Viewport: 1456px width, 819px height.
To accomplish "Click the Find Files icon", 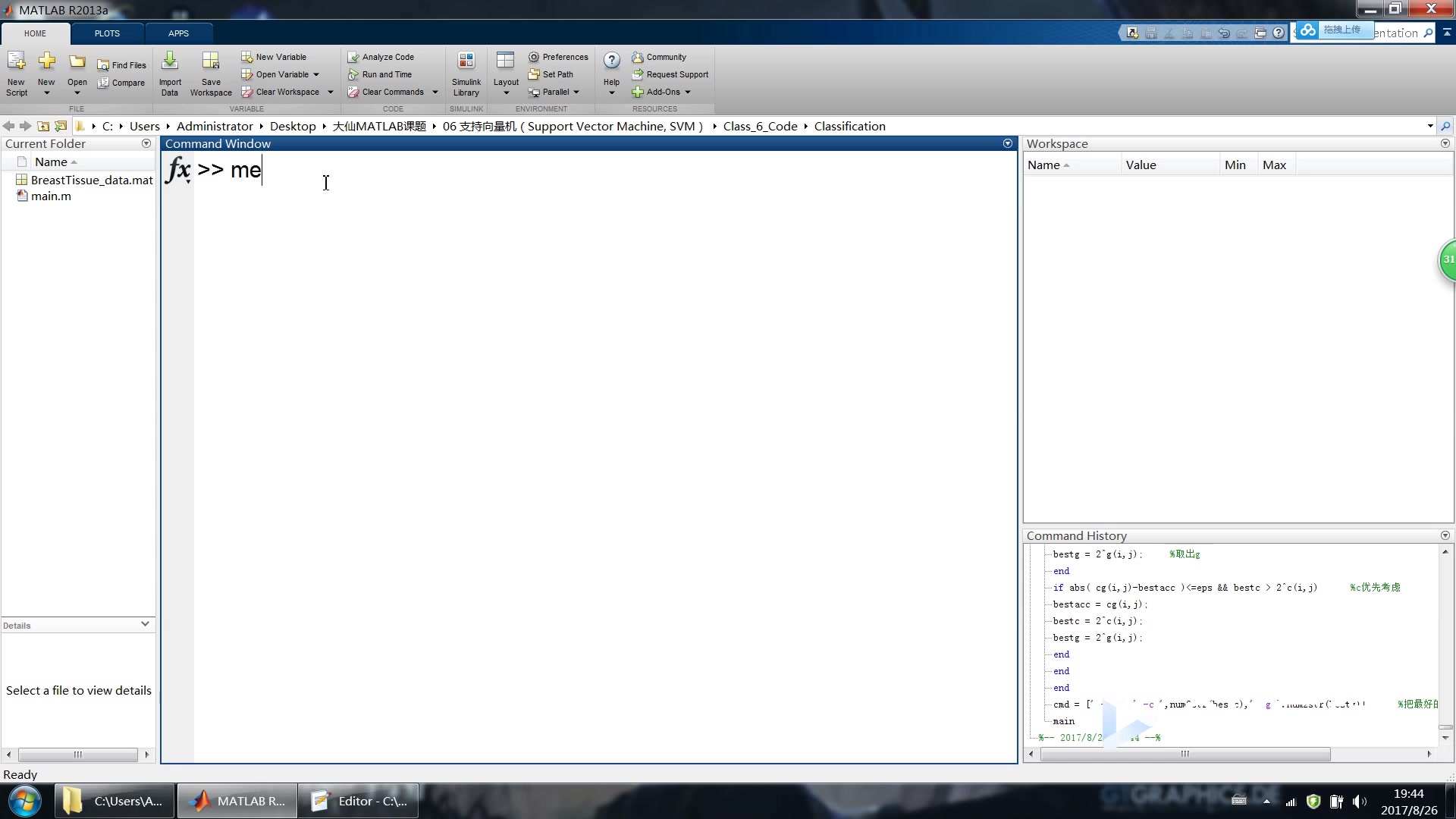I will coord(103,65).
